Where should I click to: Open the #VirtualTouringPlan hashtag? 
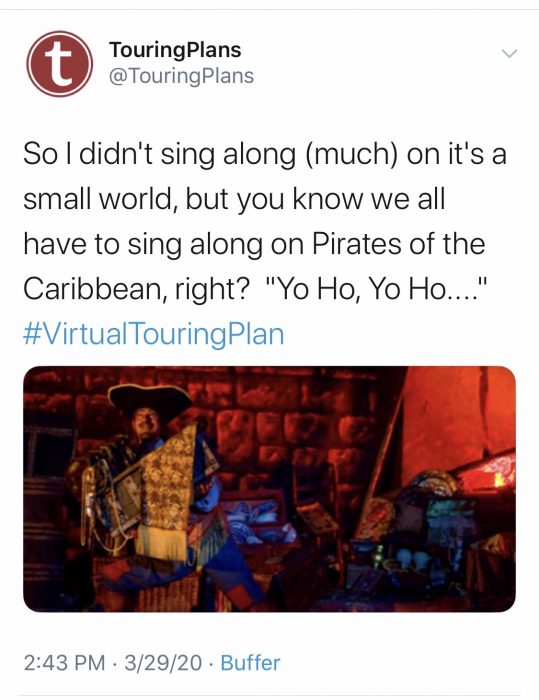point(153,334)
